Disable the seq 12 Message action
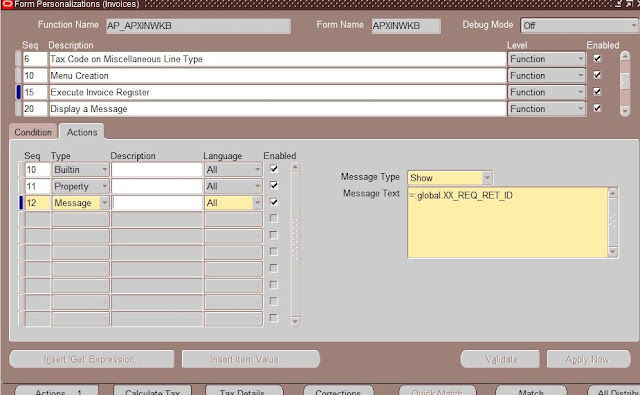640x395 pixels. tap(274, 202)
